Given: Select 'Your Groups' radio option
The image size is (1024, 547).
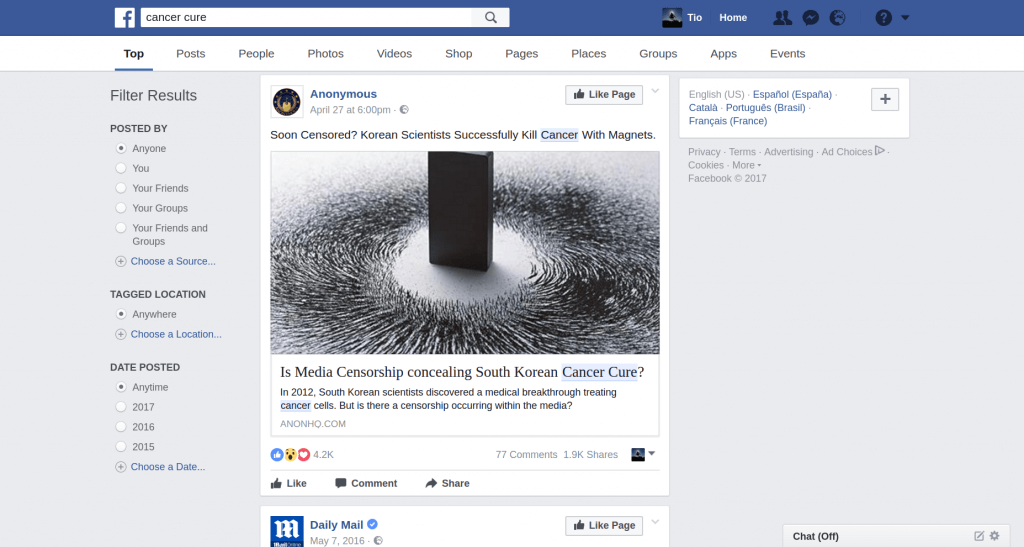Looking at the screenshot, I should pos(121,208).
